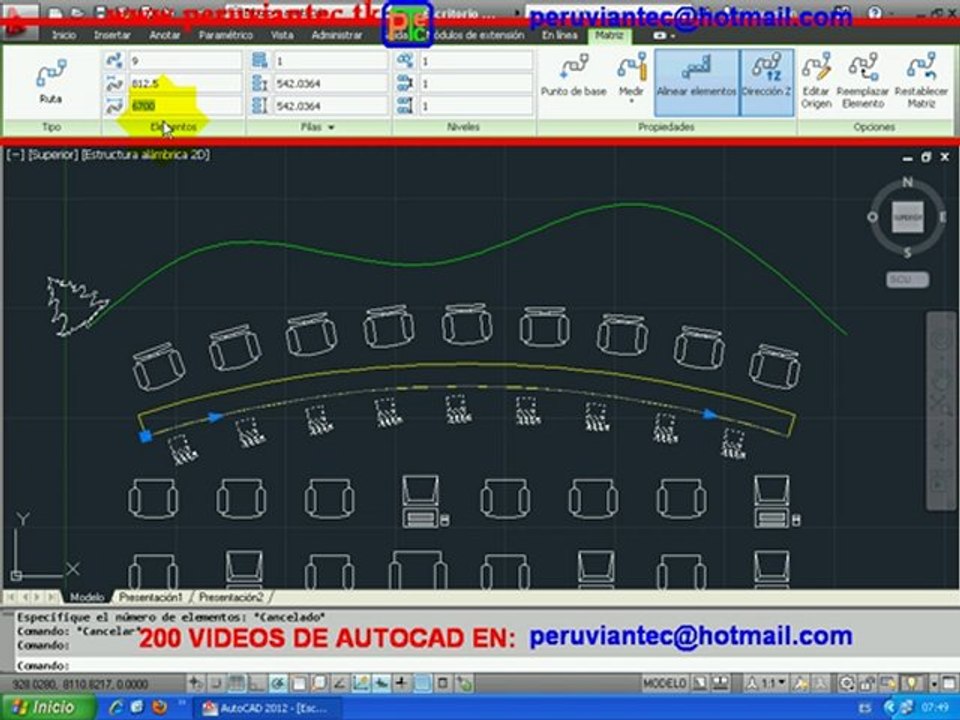Open the SCU dropdown below the ViewCube
Image resolution: width=960 pixels, height=720 pixels.
pyautogui.click(x=907, y=280)
